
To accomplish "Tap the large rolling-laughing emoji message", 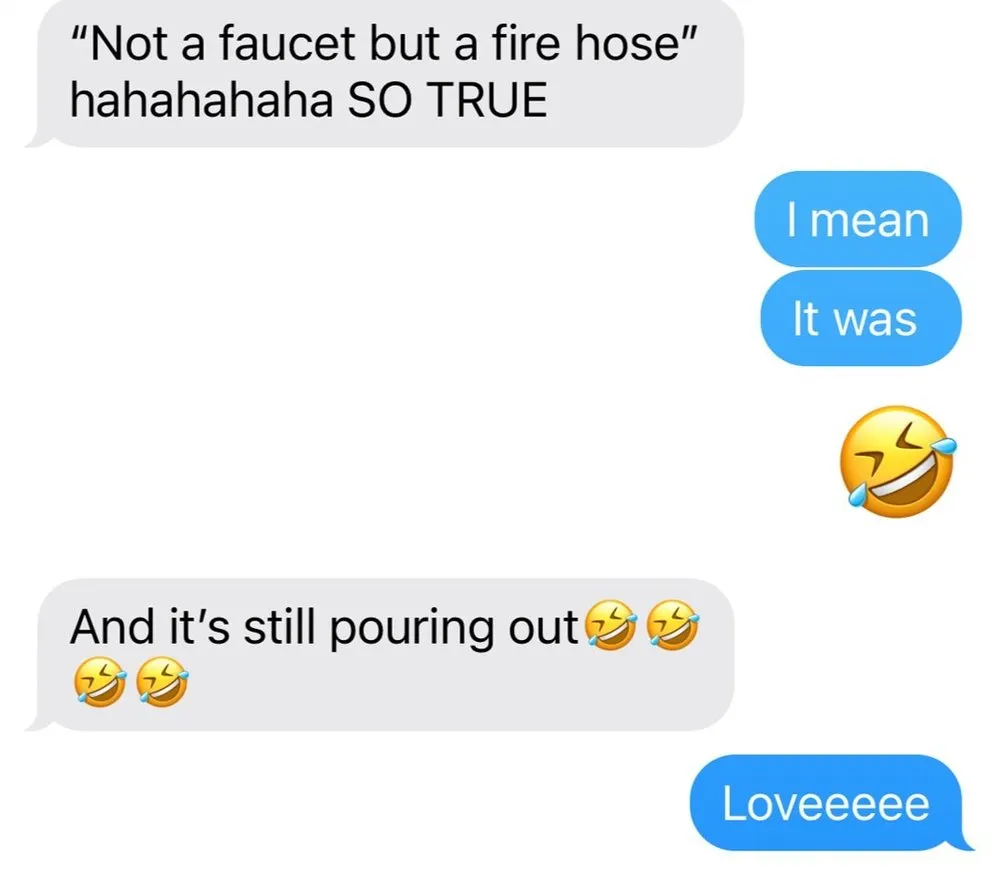I will [x=898, y=462].
